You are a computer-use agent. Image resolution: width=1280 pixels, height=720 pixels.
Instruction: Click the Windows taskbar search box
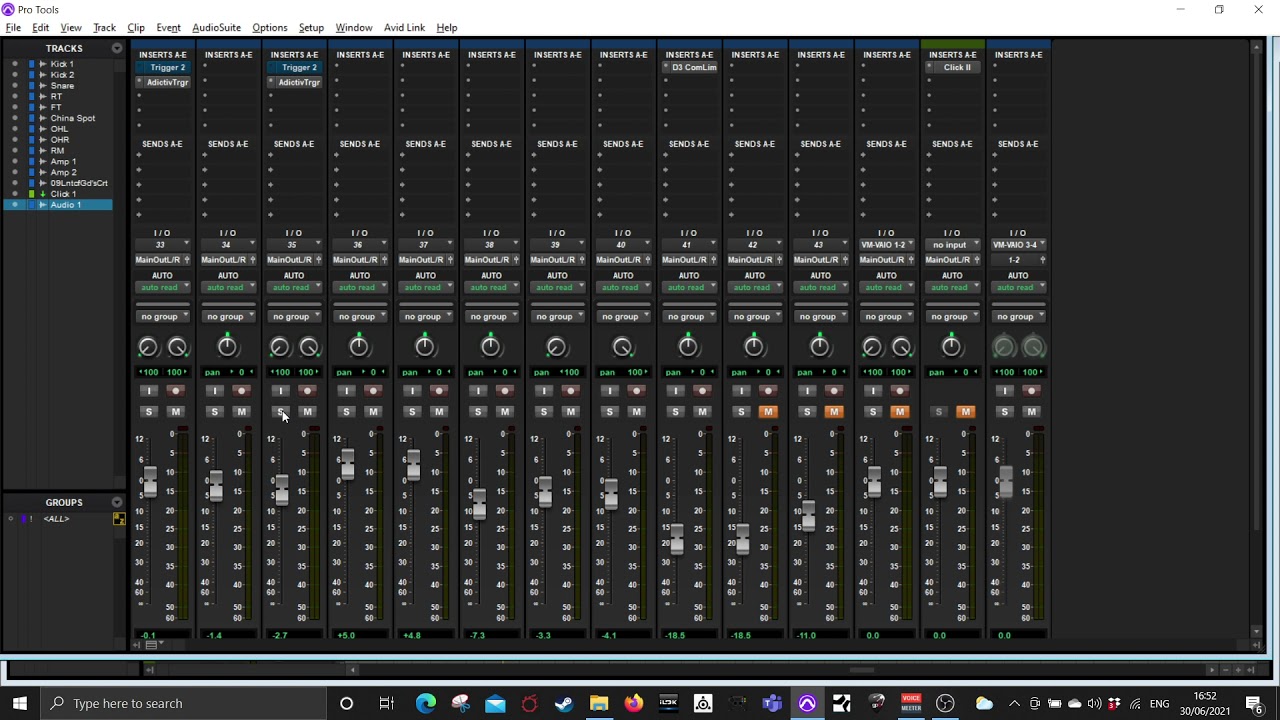183,704
